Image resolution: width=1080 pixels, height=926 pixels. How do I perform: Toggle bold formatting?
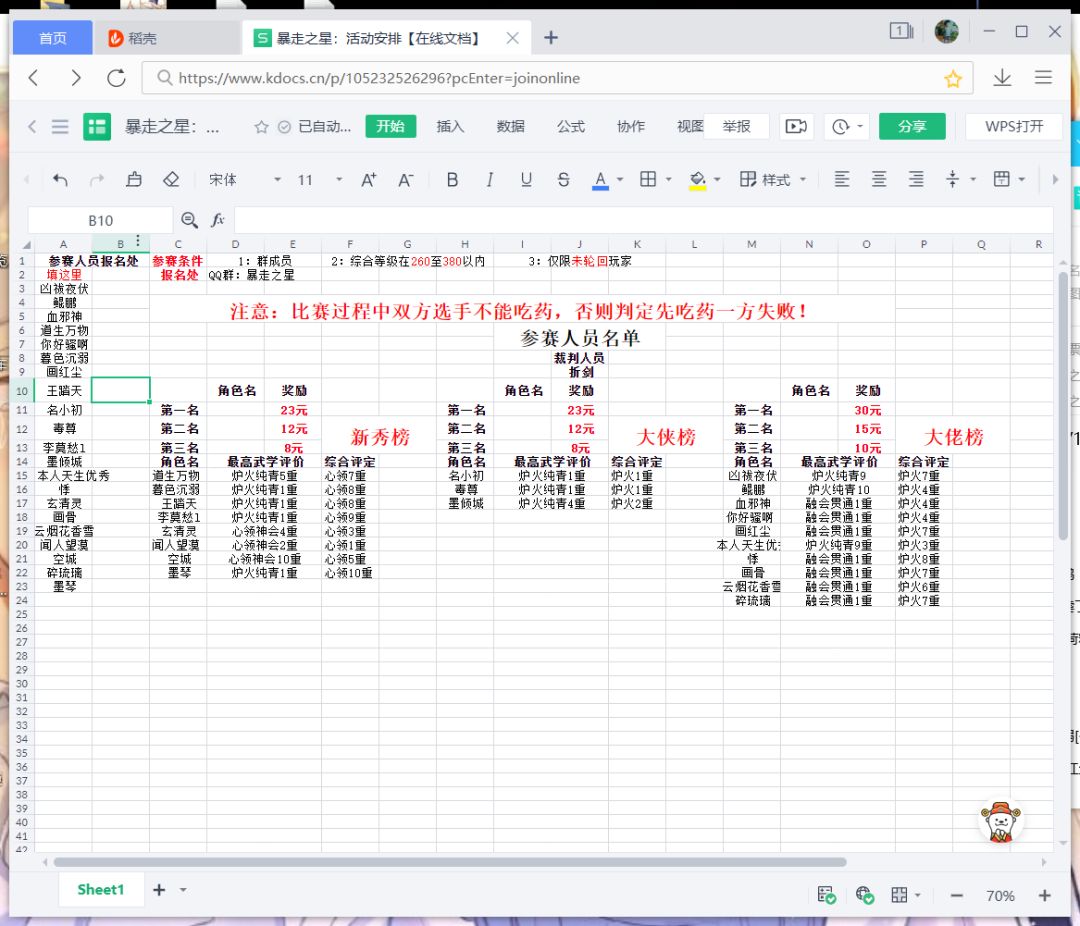(x=452, y=180)
